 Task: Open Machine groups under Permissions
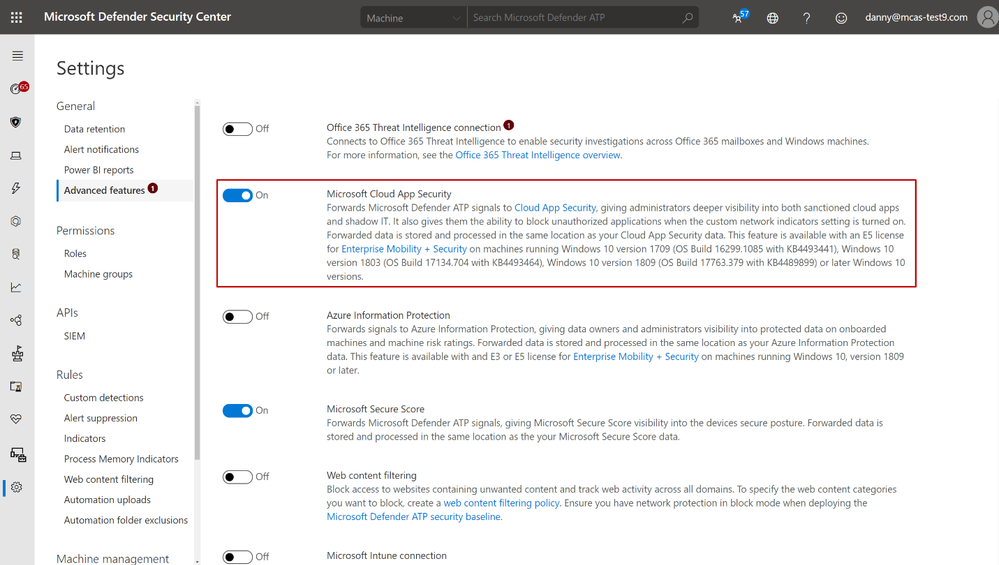point(98,274)
